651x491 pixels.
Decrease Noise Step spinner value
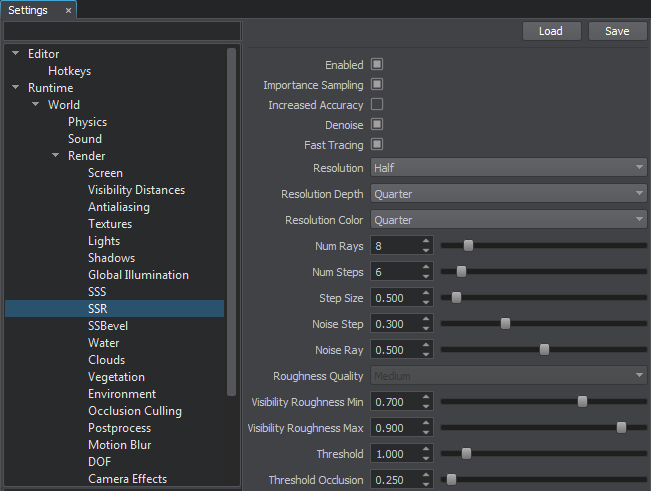pyautogui.click(x=427, y=328)
